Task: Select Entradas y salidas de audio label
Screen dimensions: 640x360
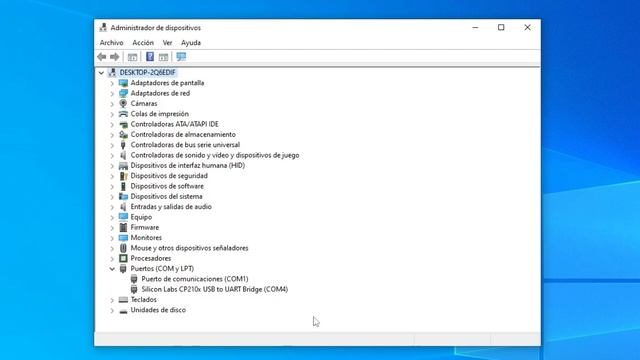Action: [x=171, y=207]
